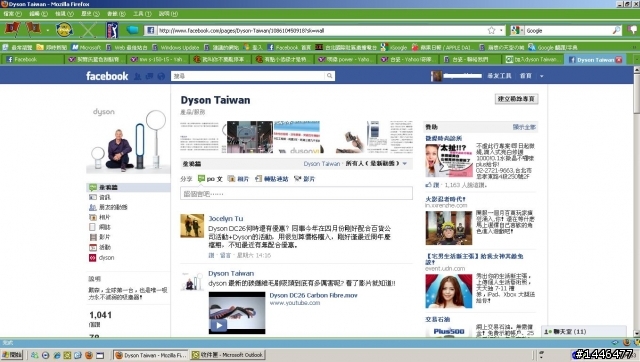Click the PGA golfer toolbar icon

point(112,30)
